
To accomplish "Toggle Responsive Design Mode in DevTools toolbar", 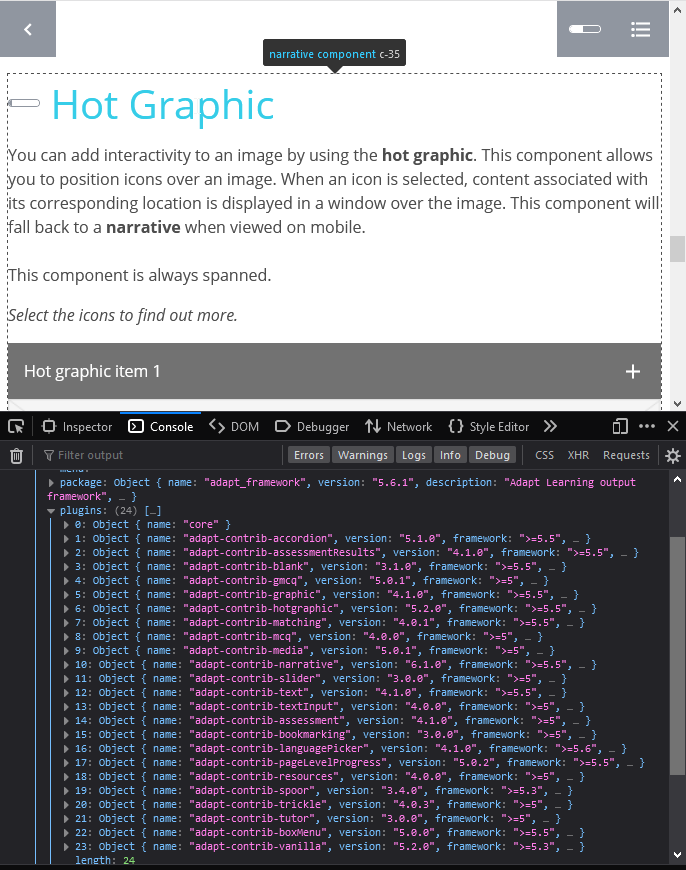I will click(619, 426).
